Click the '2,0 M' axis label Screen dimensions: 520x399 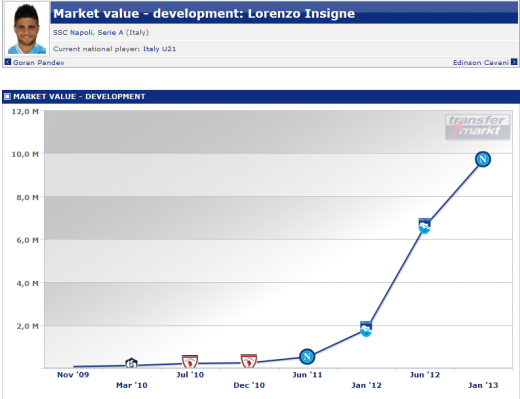coord(27,326)
